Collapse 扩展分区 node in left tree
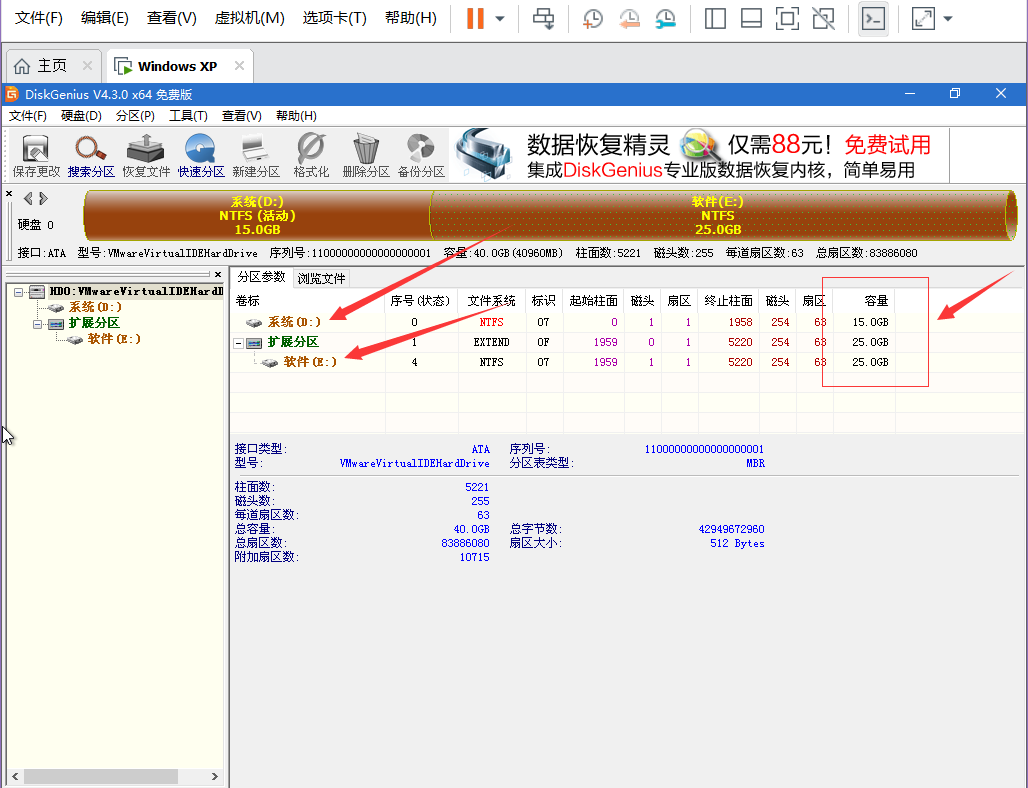Screen dimensions: 1028x788 click(37, 324)
